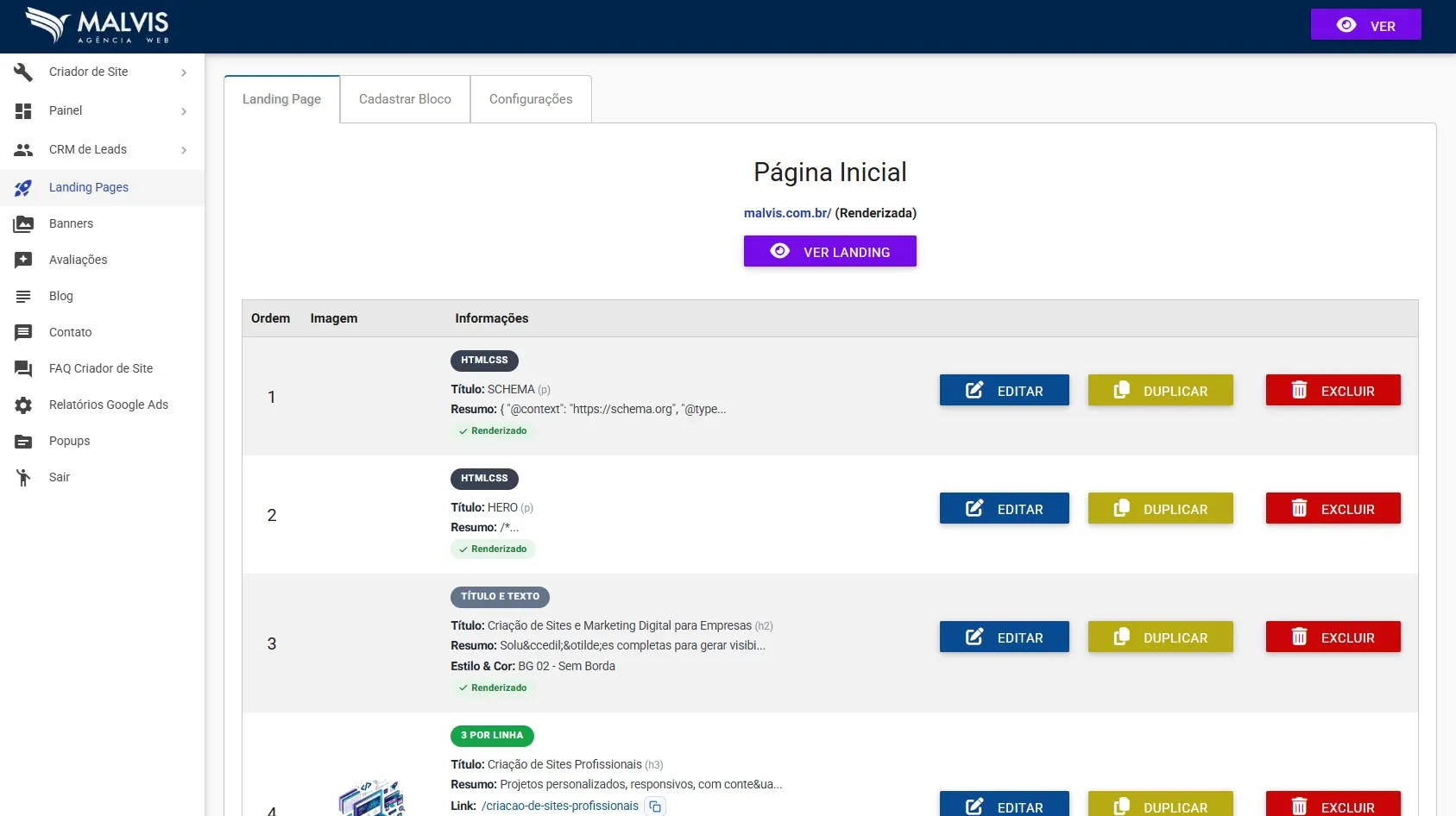Image resolution: width=1456 pixels, height=816 pixels.
Task: Click the pencil icon in row 3's EDITAR
Action: click(x=974, y=637)
